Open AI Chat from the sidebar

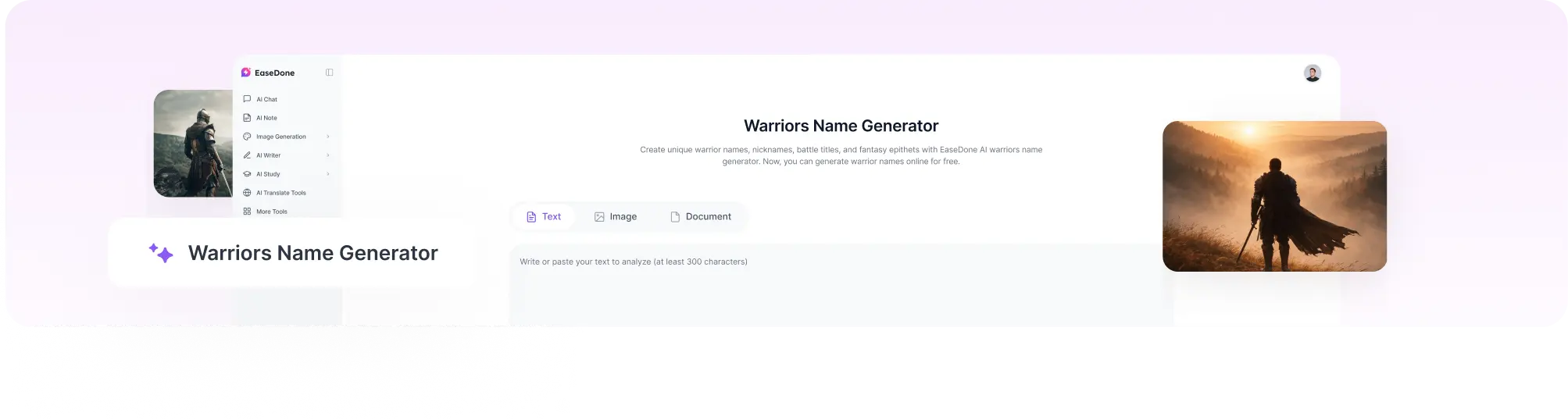267,99
